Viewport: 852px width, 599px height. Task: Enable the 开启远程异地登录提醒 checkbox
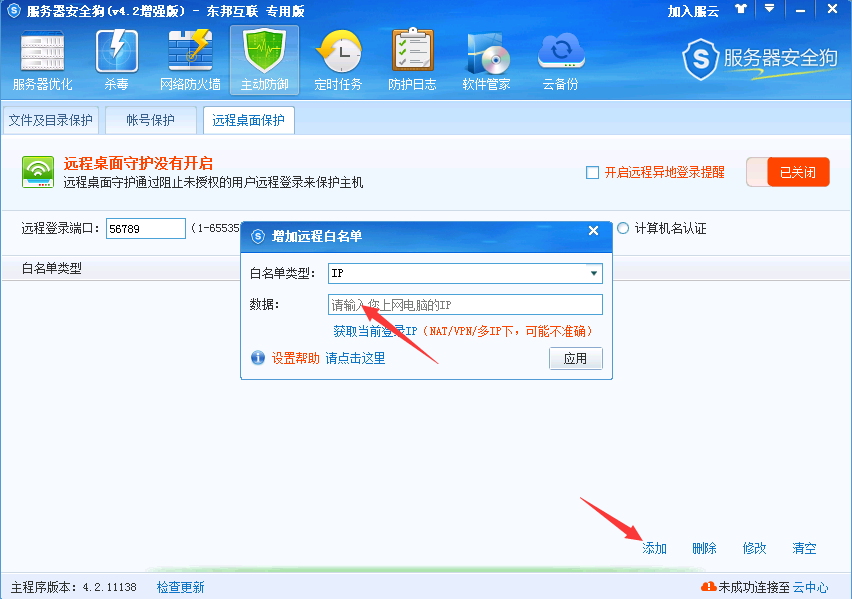point(592,173)
